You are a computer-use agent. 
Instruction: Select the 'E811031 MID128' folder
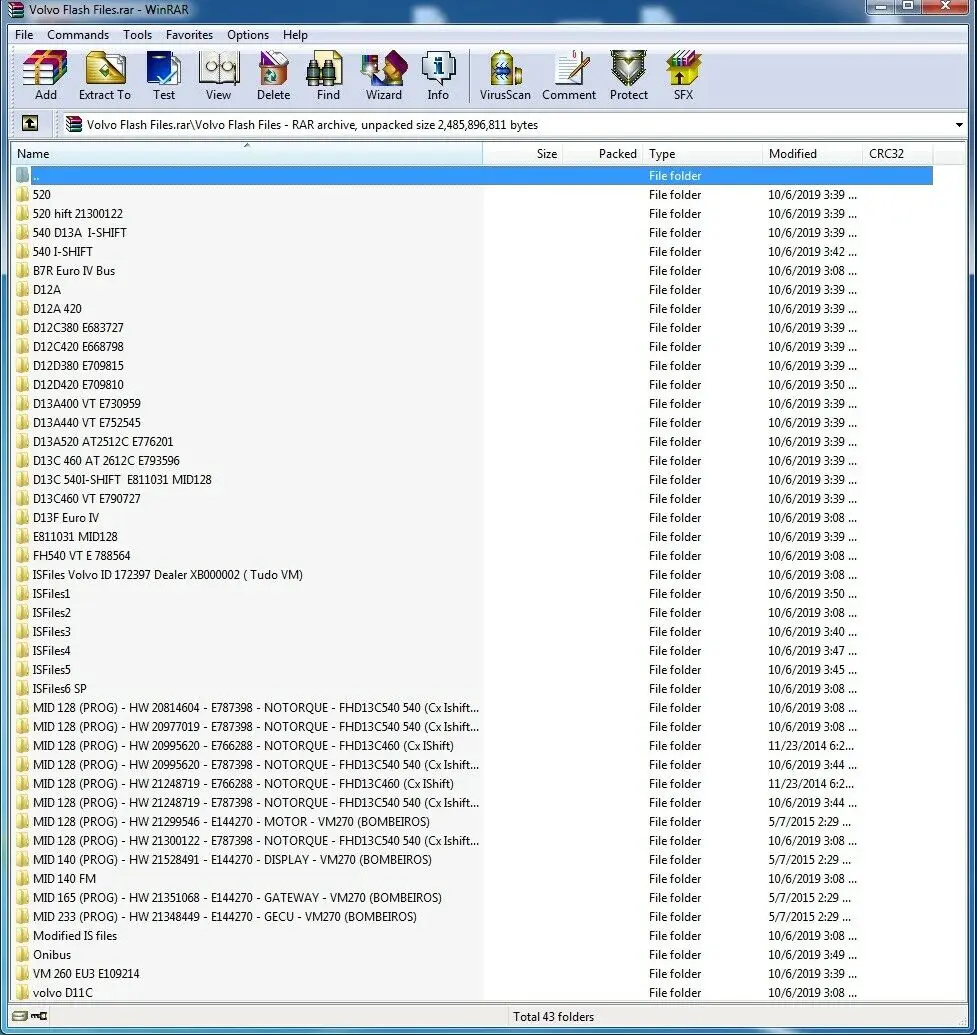473,537
